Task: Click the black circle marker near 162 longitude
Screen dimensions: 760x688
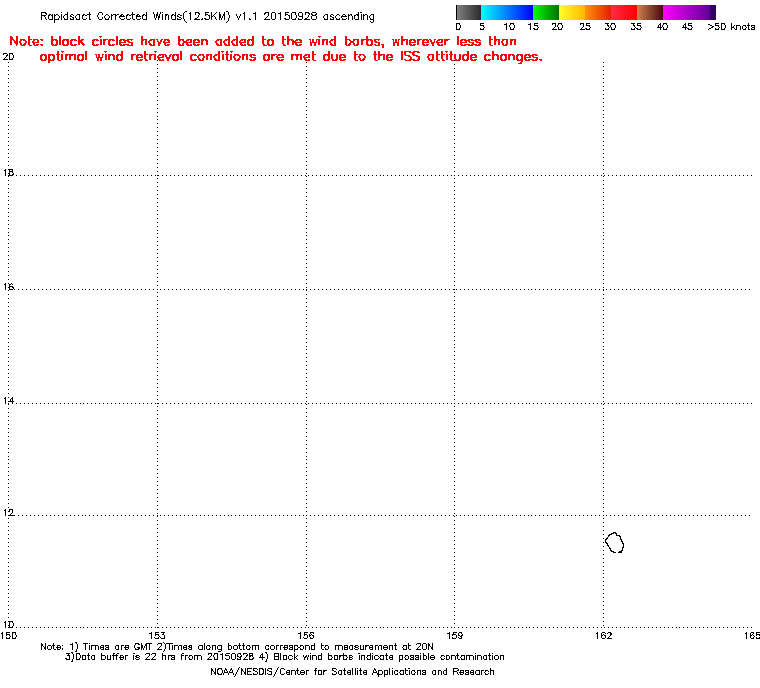Action: tap(615, 543)
